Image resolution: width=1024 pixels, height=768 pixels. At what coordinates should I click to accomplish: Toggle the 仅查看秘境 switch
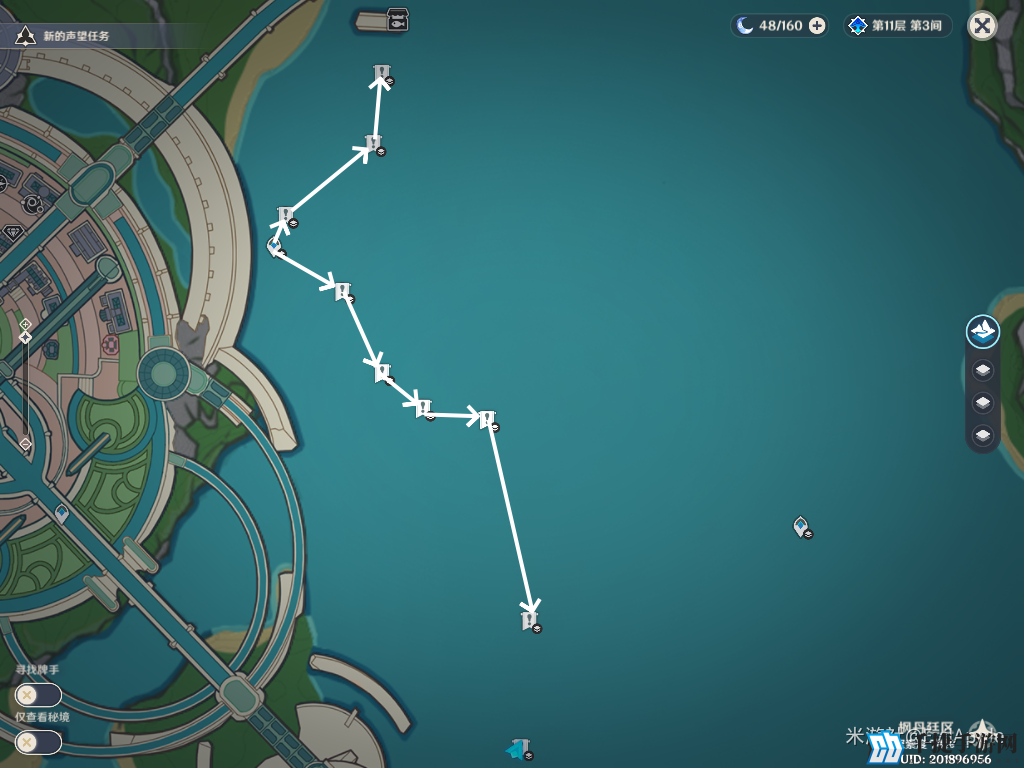[x=39, y=743]
